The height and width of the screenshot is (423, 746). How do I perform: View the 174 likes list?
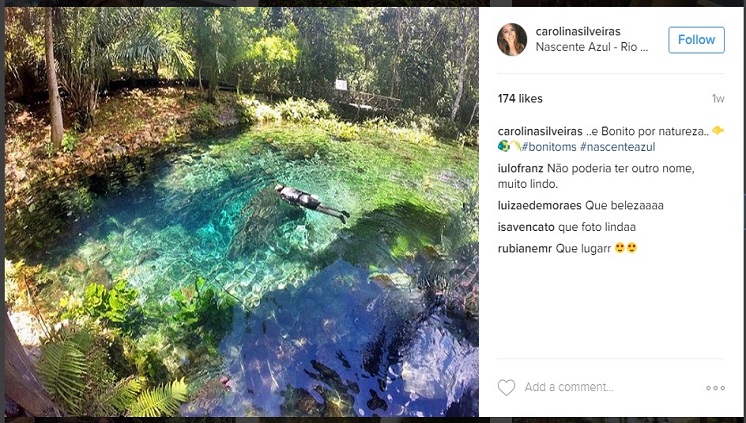pos(520,99)
